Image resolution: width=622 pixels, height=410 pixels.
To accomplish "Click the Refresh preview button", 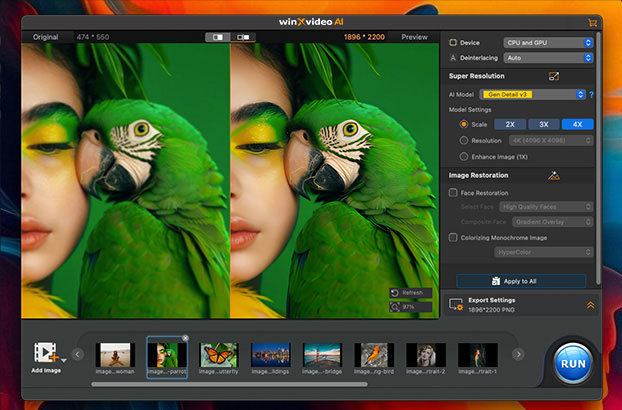I will tap(411, 293).
